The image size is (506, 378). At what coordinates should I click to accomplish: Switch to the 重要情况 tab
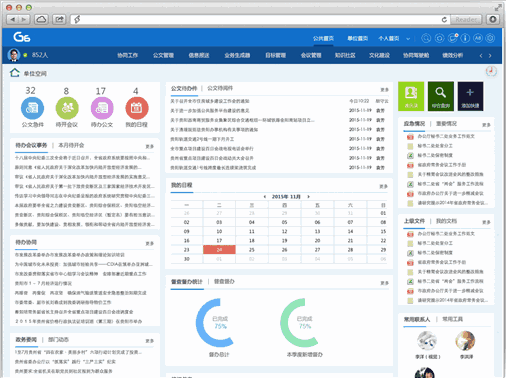(x=446, y=124)
